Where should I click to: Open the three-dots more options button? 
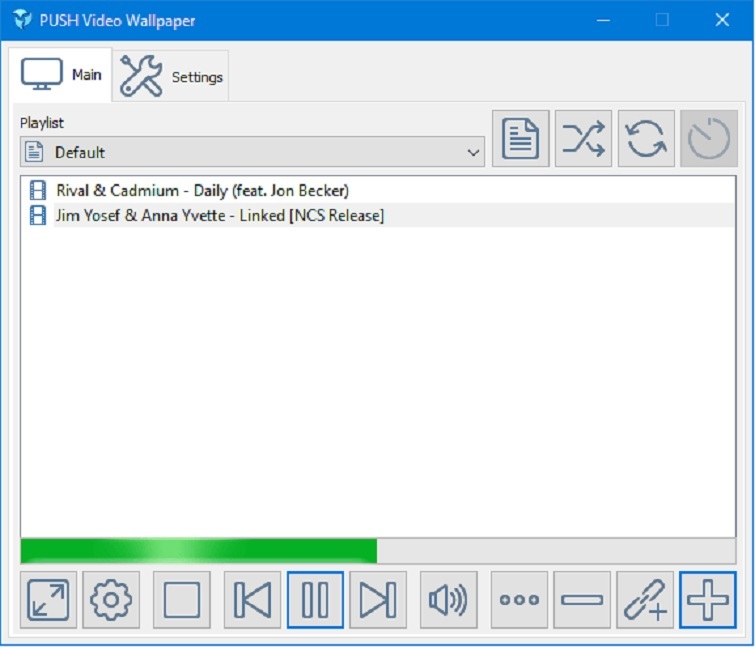click(x=519, y=600)
